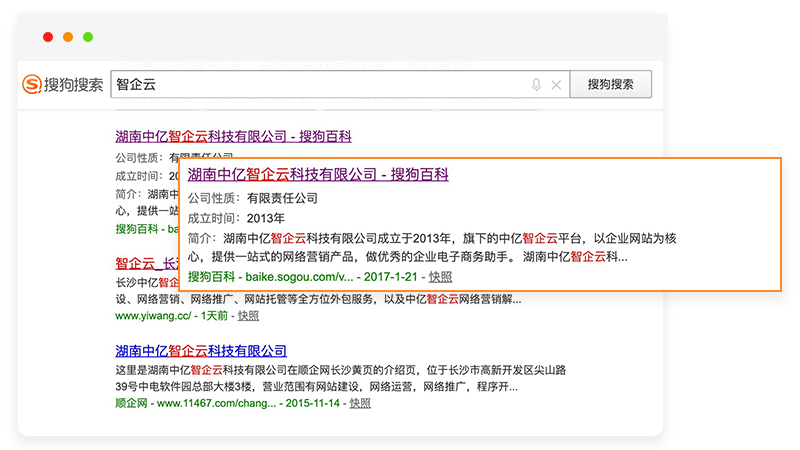Click the 搜狗搜索 logo text

73,85
